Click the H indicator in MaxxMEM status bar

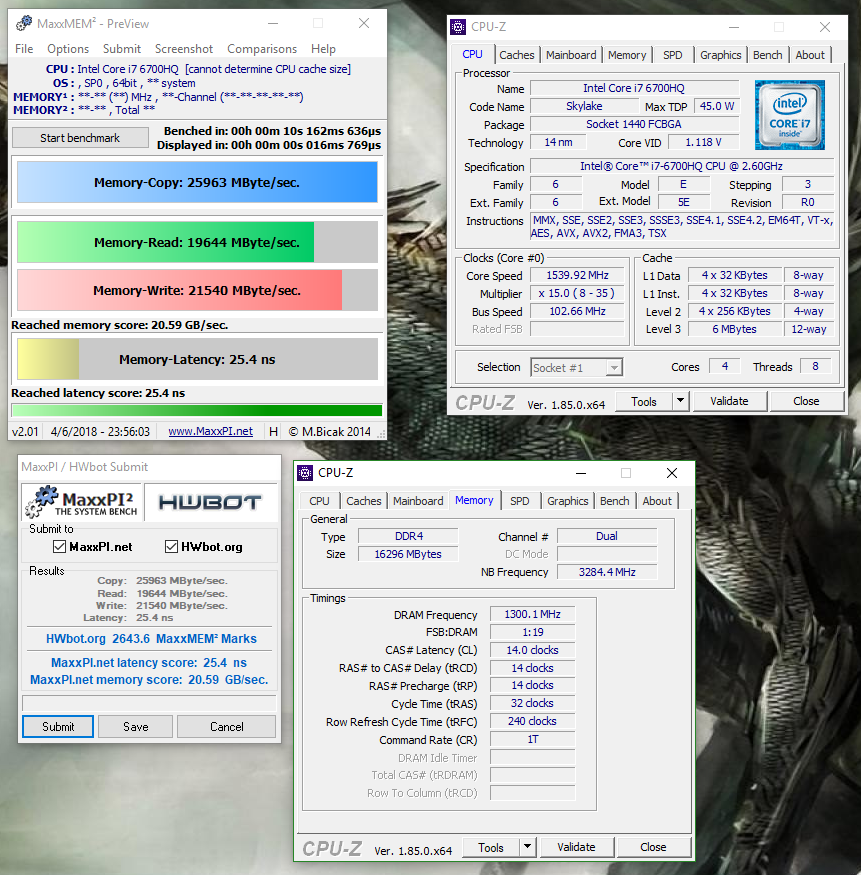point(273,431)
